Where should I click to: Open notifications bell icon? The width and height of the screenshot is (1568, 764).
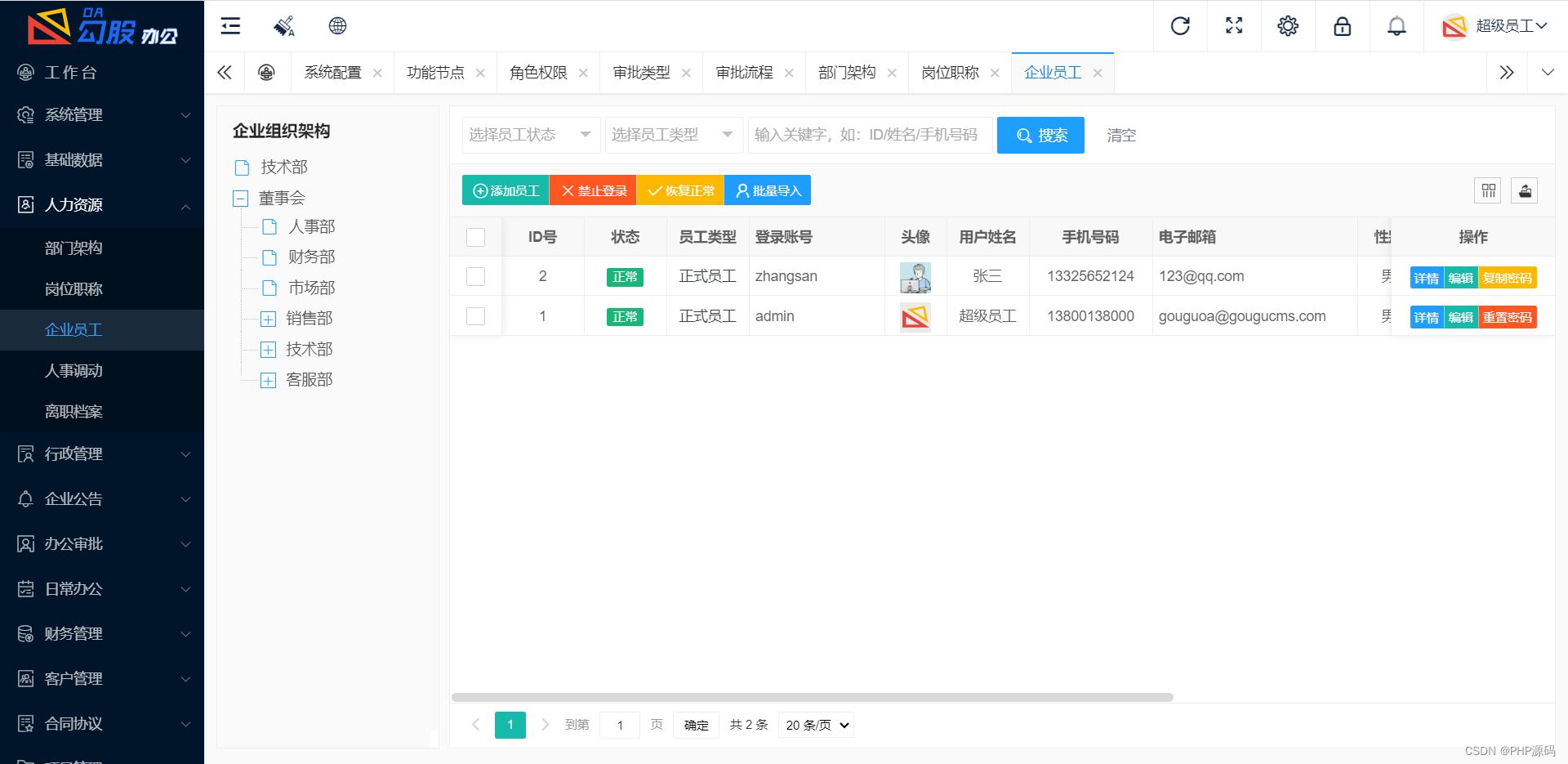[x=1396, y=26]
